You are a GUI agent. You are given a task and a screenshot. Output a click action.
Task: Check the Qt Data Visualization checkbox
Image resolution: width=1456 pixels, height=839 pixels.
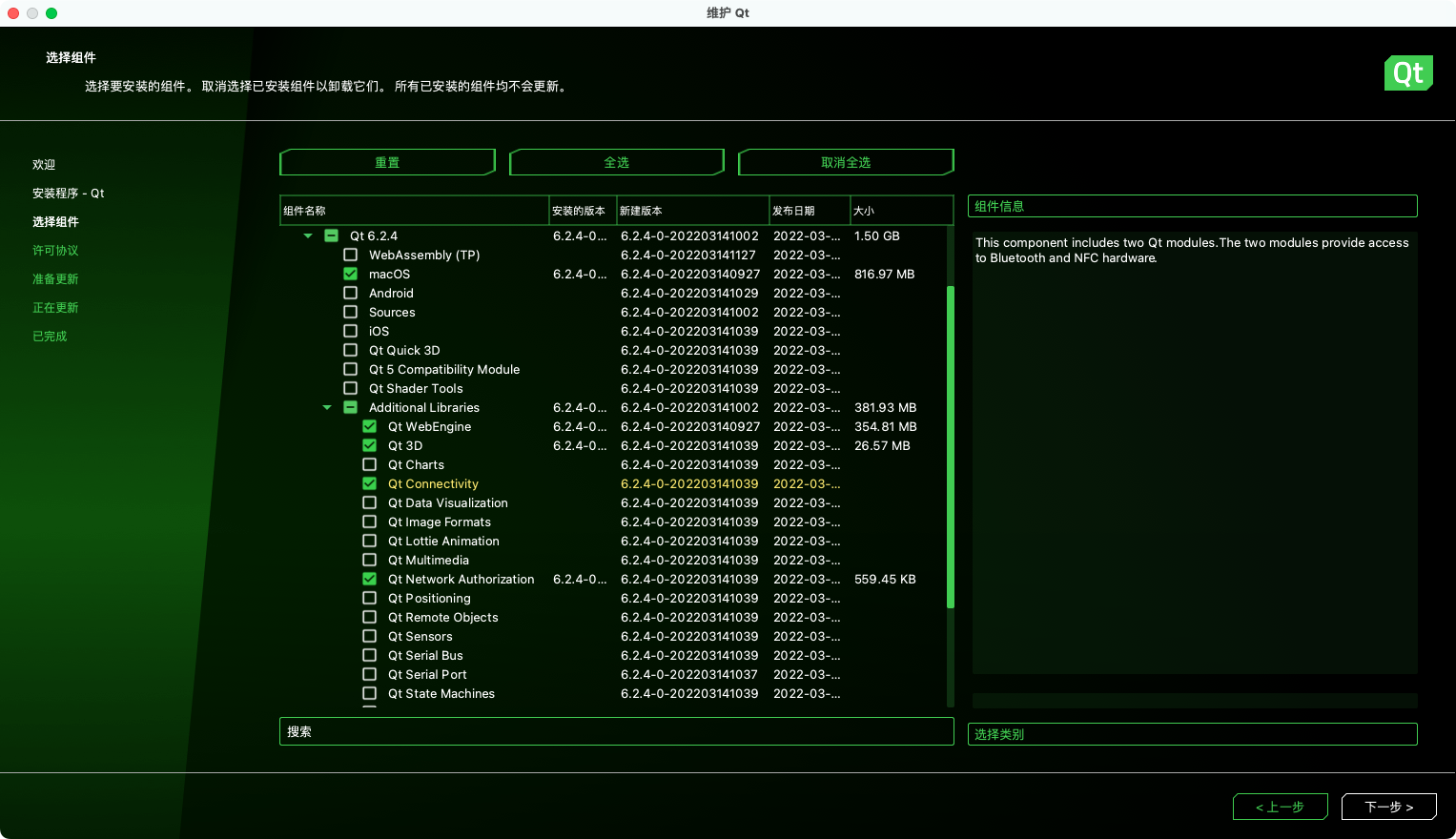[x=369, y=502]
